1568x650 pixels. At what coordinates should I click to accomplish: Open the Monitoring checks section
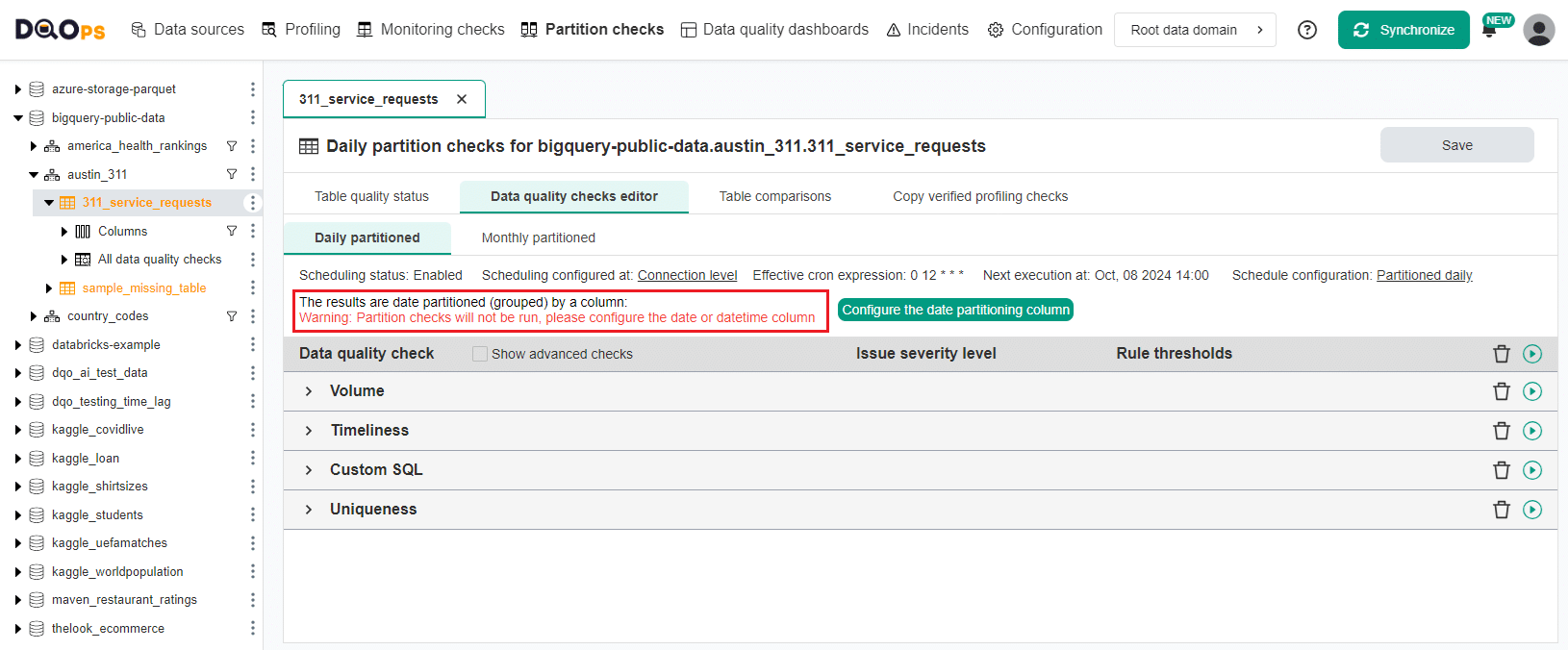[x=431, y=30]
